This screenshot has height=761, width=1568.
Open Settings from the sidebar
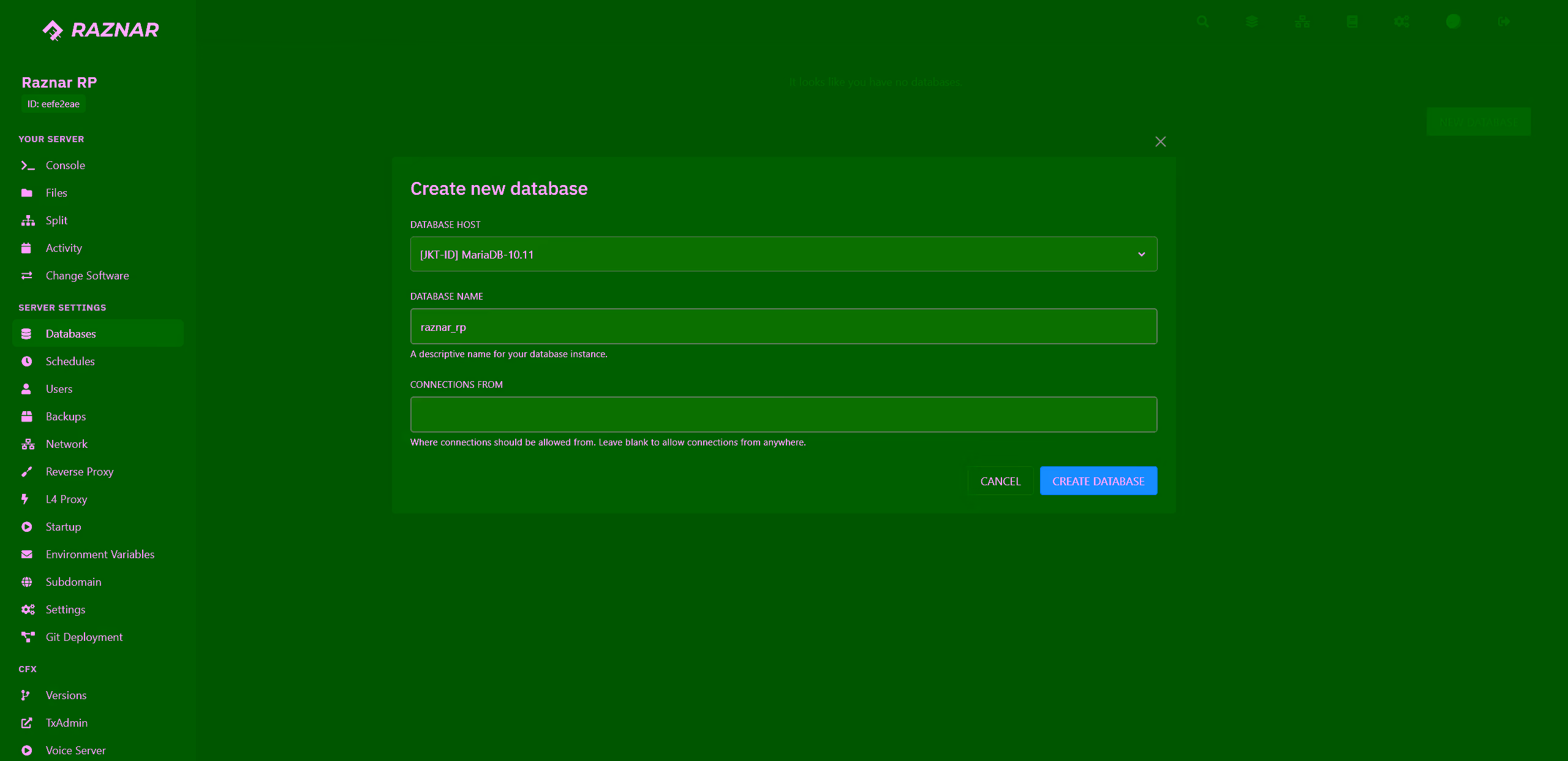click(x=98, y=610)
